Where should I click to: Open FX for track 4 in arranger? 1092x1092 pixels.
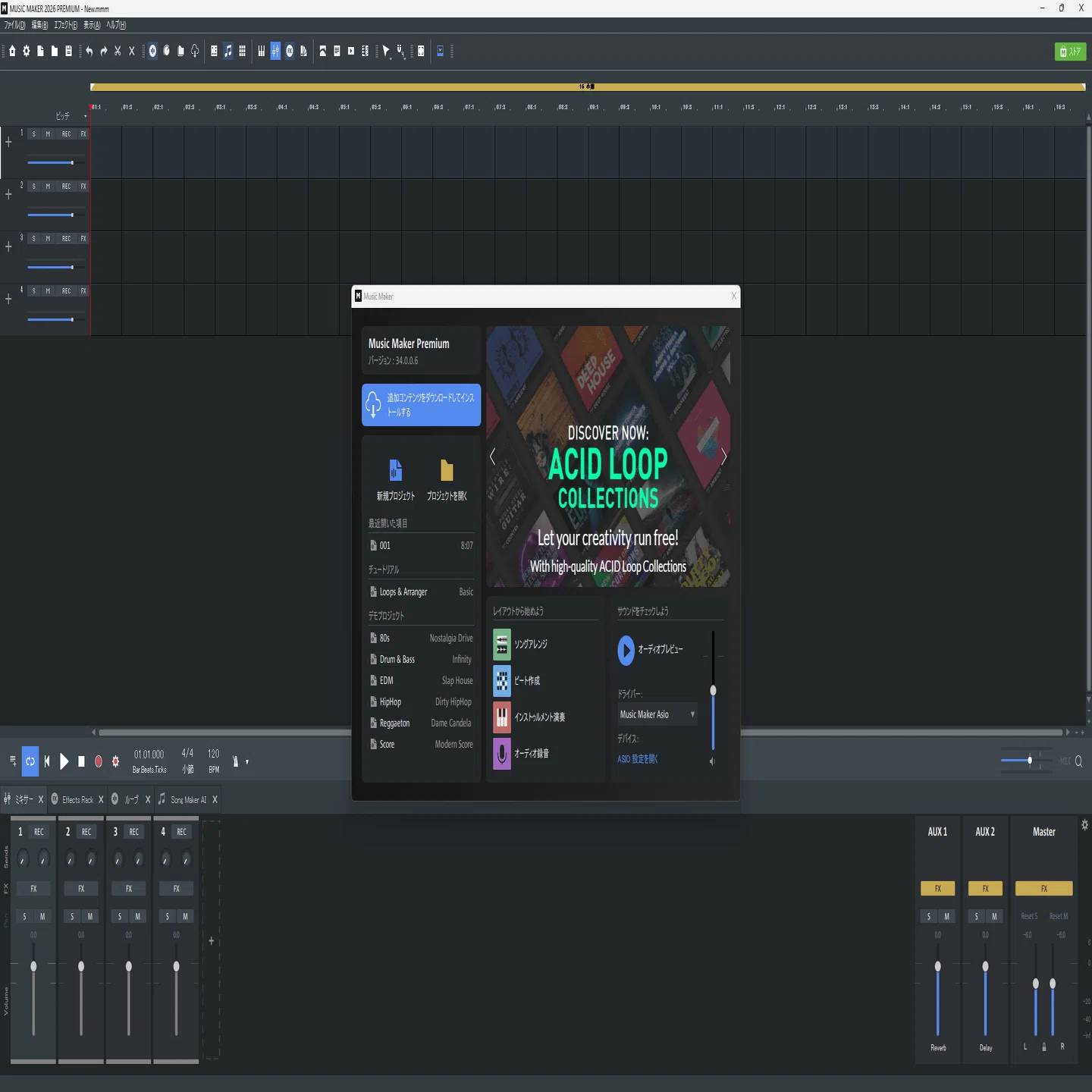(x=83, y=290)
